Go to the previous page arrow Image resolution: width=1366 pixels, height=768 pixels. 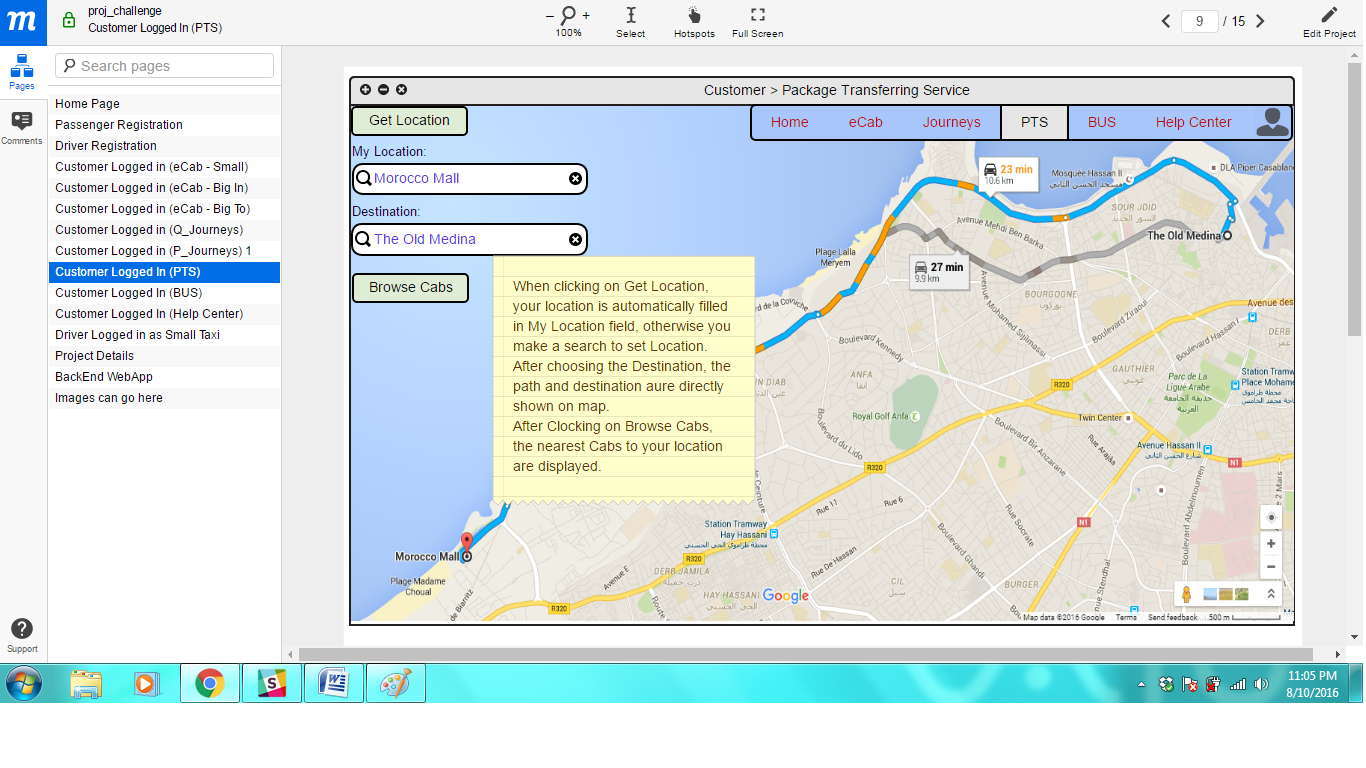(x=1166, y=21)
